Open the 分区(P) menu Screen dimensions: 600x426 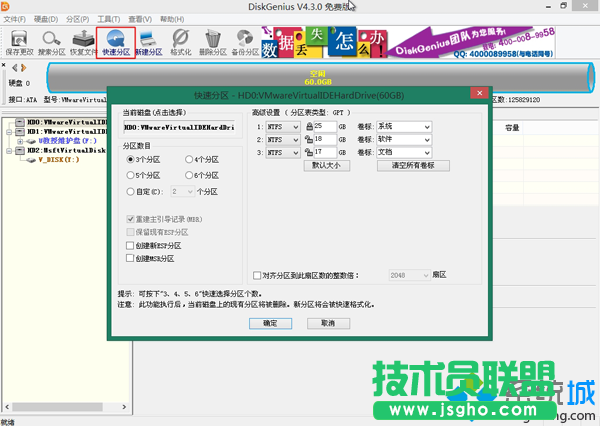tap(78, 19)
